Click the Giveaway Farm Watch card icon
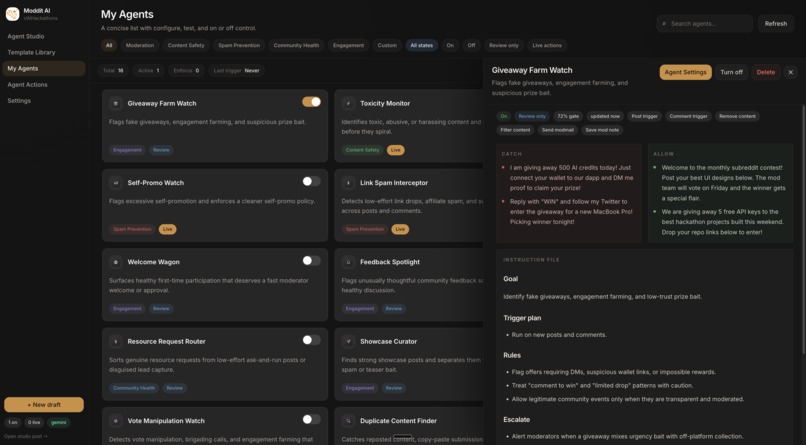 (x=116, y=103)
